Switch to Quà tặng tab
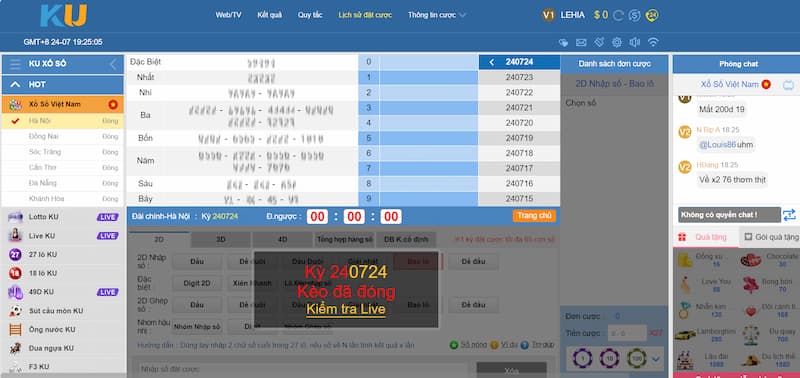This screenshot has height=378, width=800. pos(705,237)
